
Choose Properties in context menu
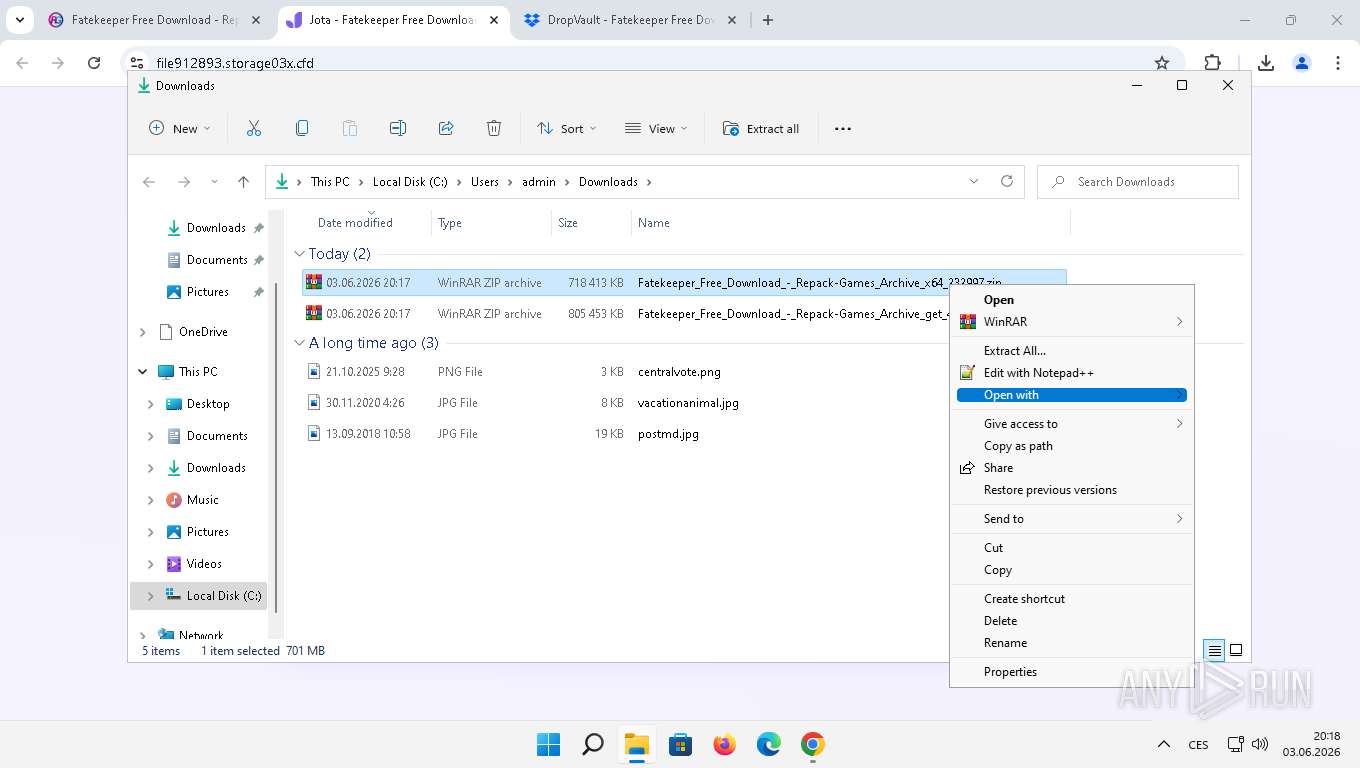coord(1071,672)
